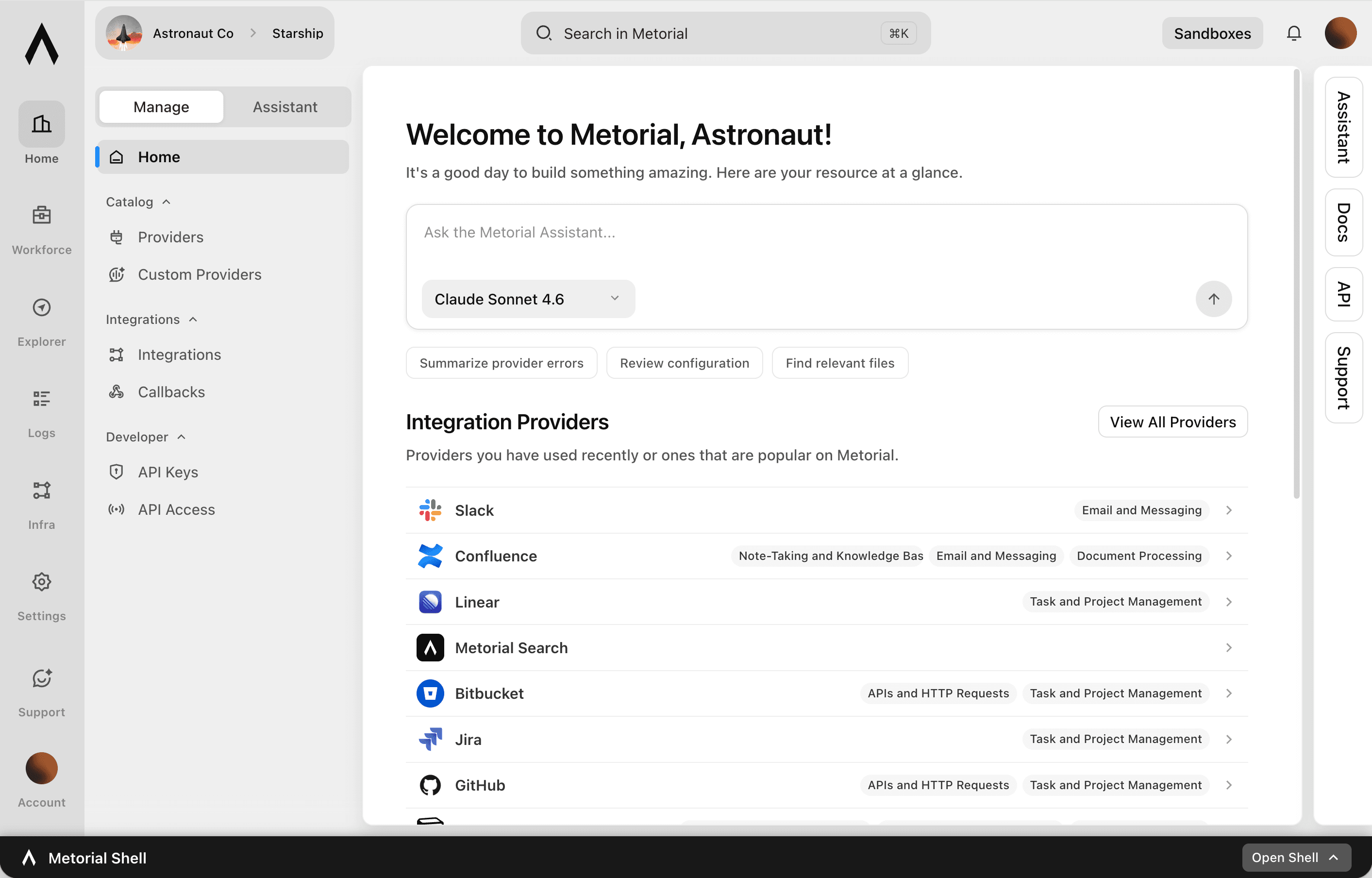
Task: Open Providers in the Catalog list
Action: (x=222, y=237)
